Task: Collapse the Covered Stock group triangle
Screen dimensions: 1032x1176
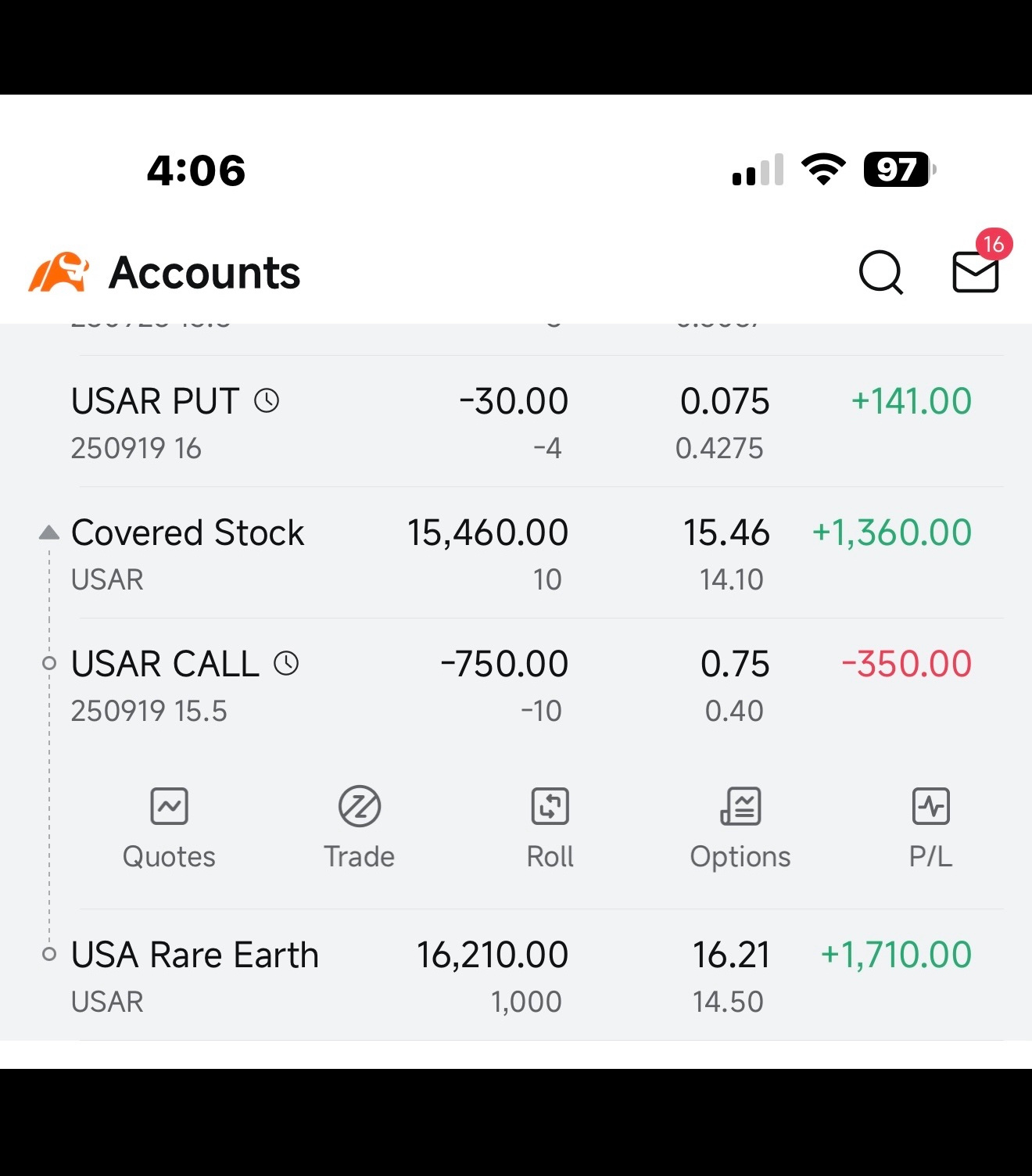Action: click(48, 532)
